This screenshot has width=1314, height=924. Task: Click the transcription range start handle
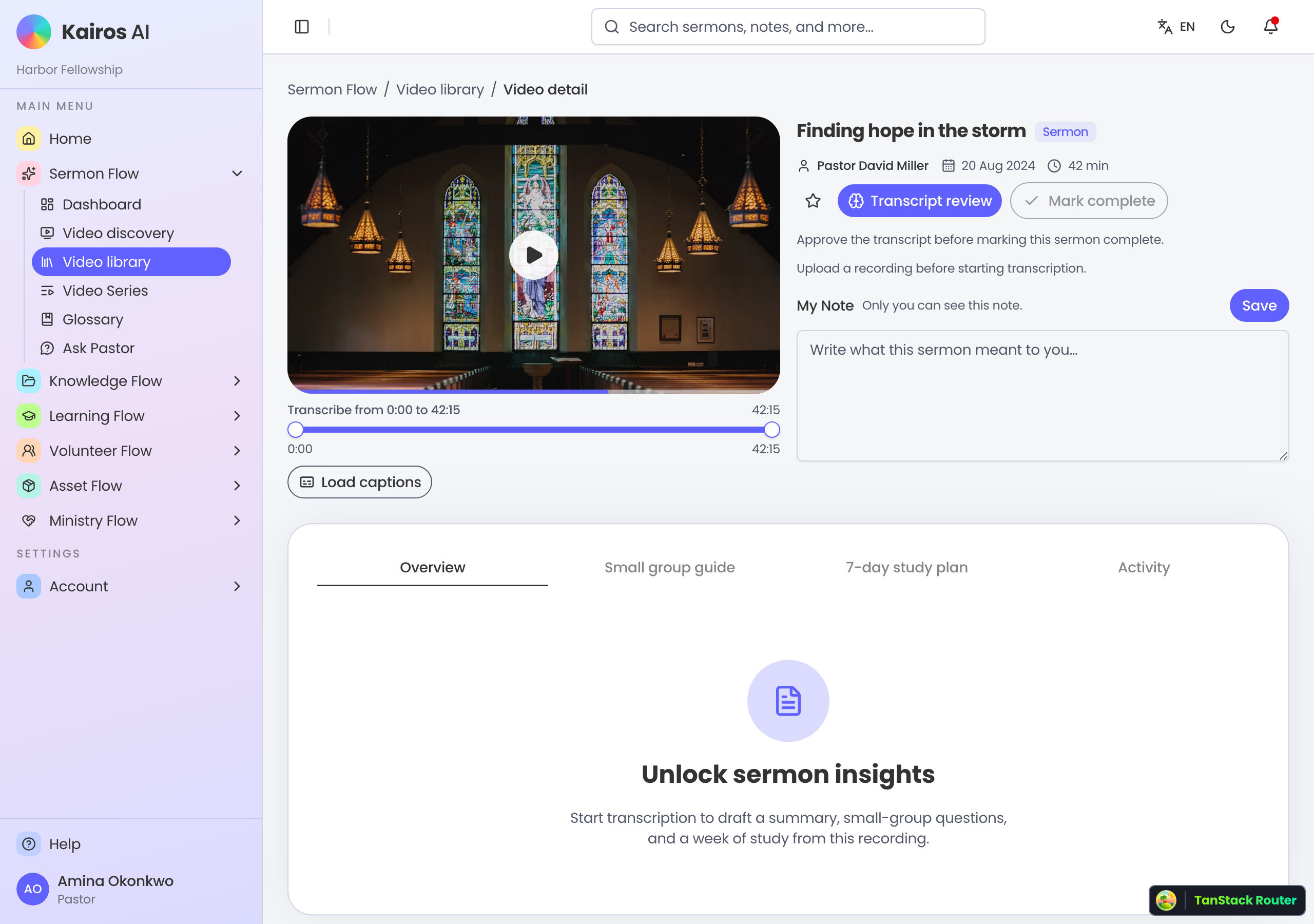[295, 429]
